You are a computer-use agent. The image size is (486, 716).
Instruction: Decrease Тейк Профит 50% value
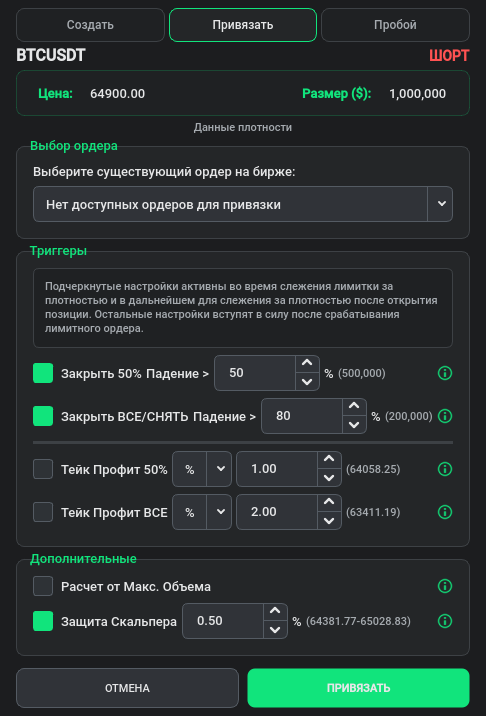coord(329,478)
